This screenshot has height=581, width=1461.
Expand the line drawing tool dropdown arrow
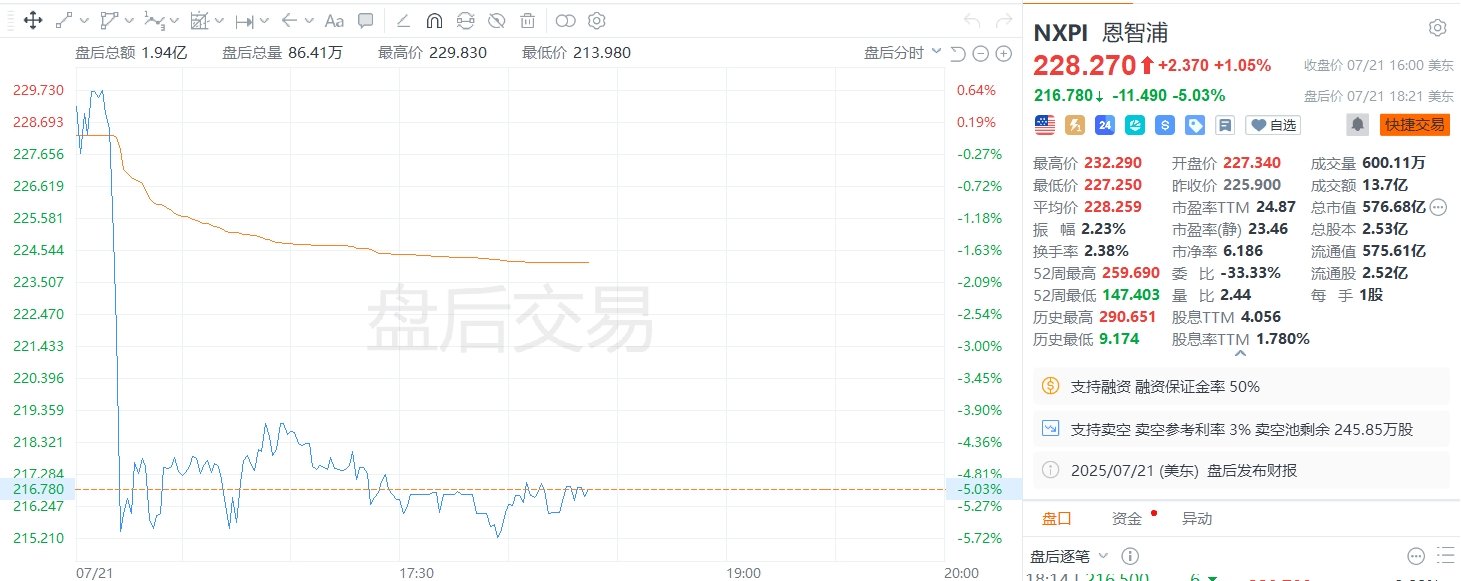pos(83,20)
